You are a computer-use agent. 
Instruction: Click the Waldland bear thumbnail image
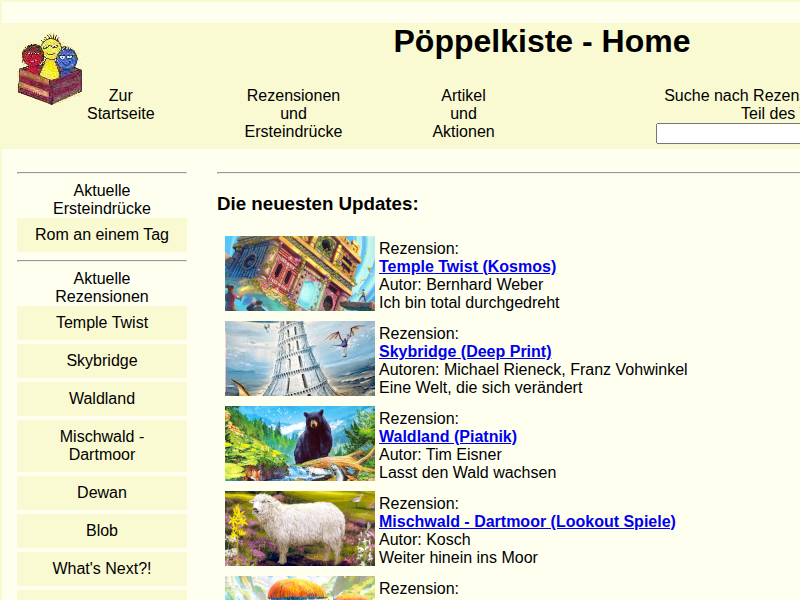pos(299,444)
